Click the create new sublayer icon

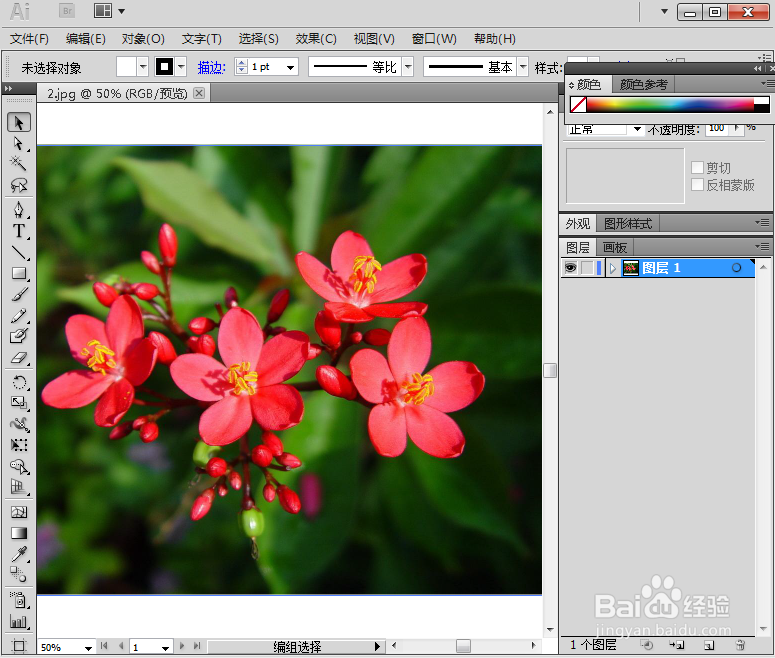pyautogui.click(x=677, y=645)
